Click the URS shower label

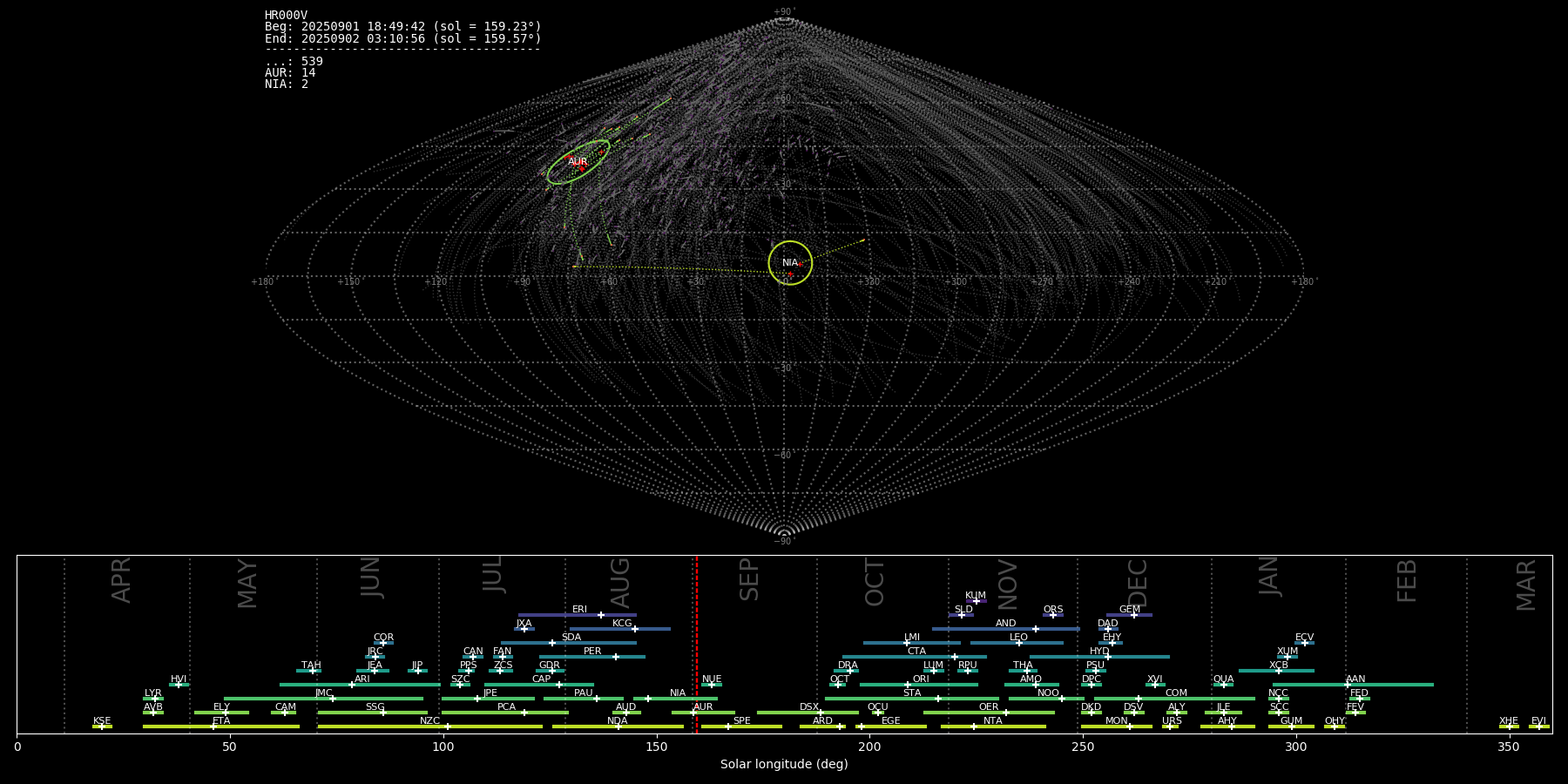[1172, 721]
